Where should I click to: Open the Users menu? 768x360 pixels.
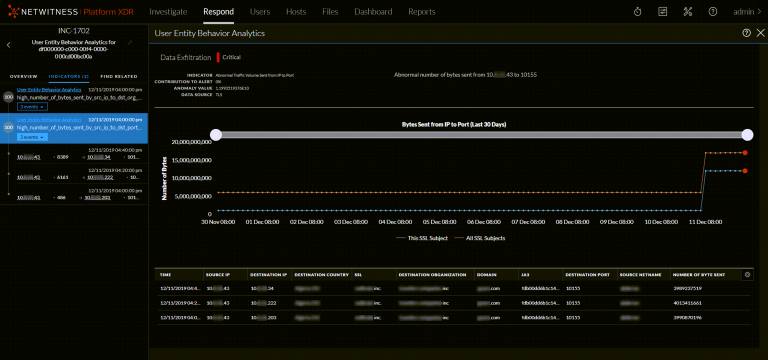[x=260, y=12]
